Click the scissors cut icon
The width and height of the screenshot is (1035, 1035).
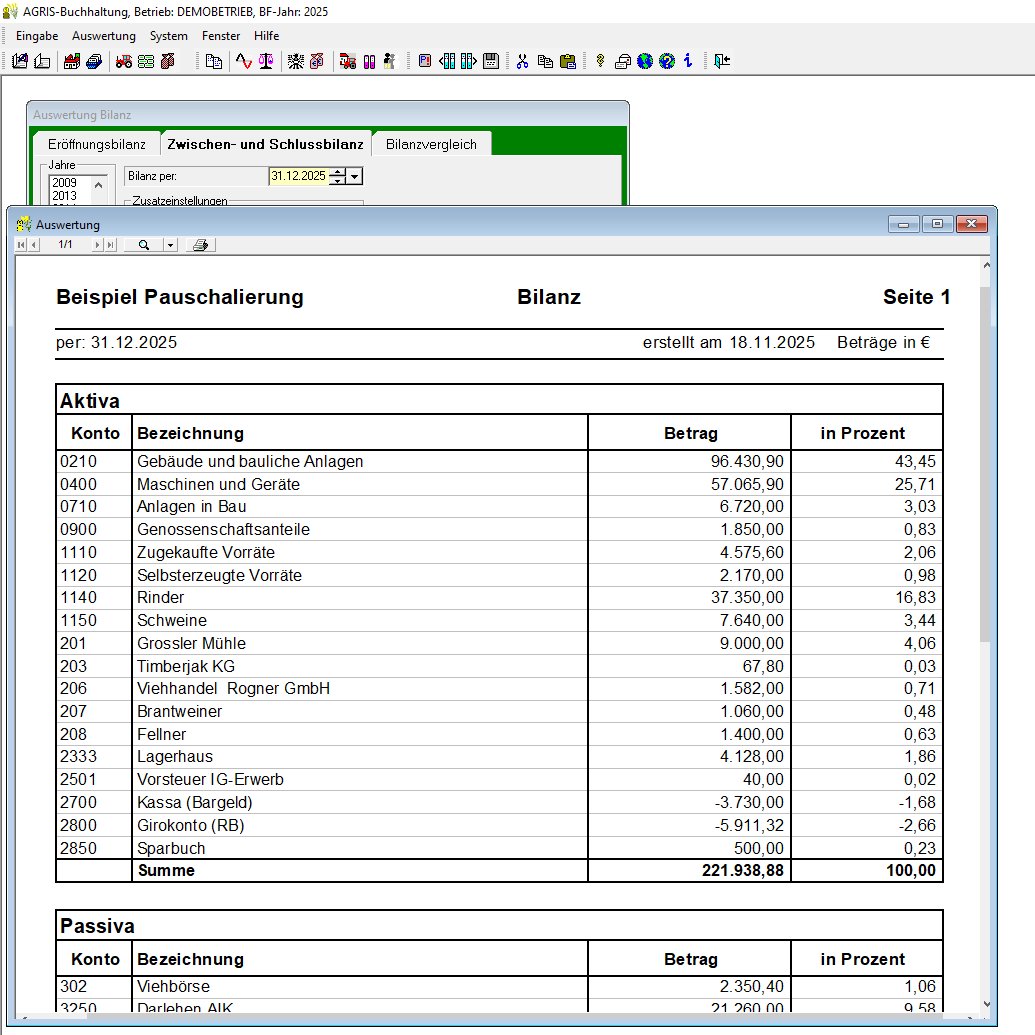click(x=522, y=61)
